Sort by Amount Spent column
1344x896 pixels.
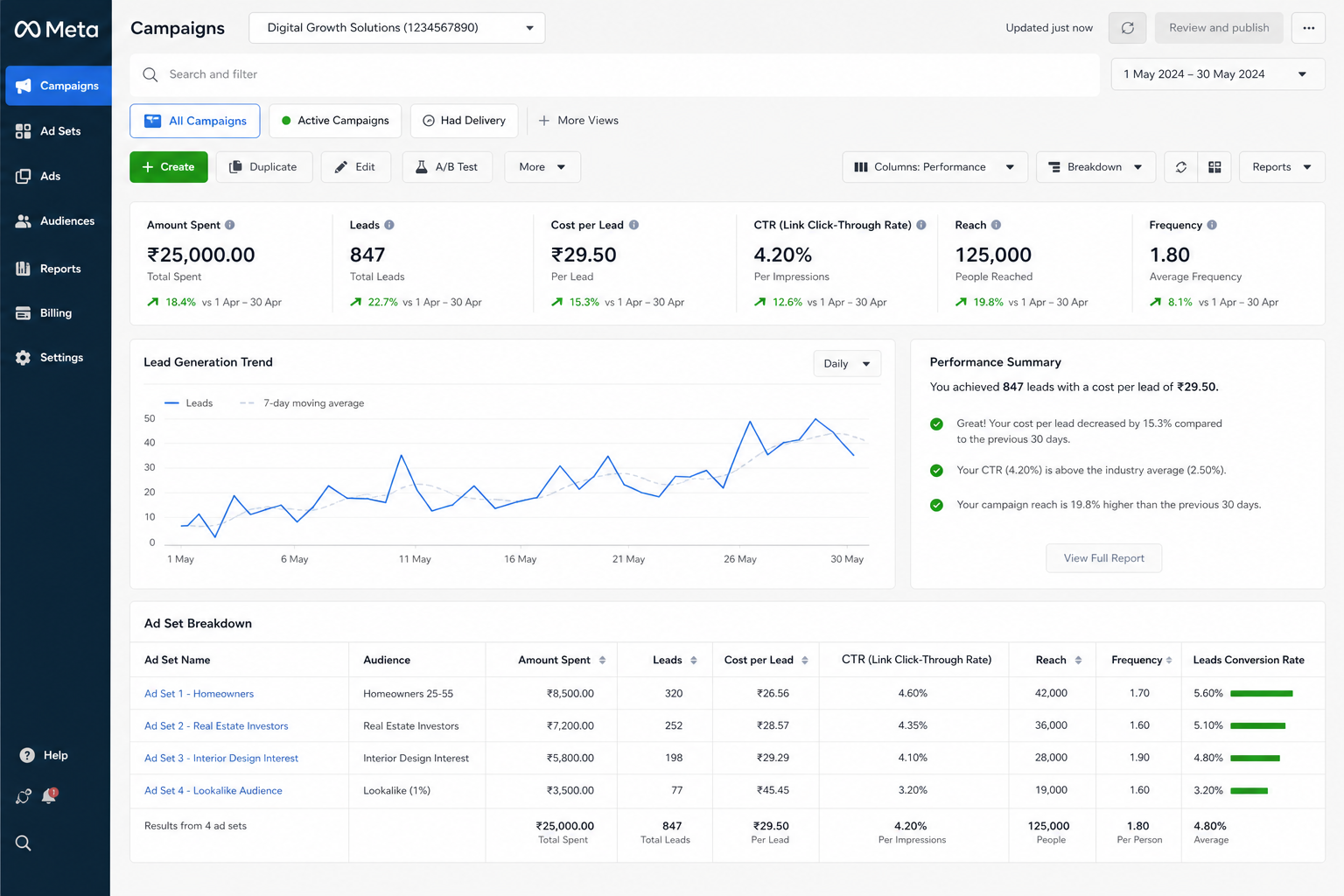coord(603,661)
